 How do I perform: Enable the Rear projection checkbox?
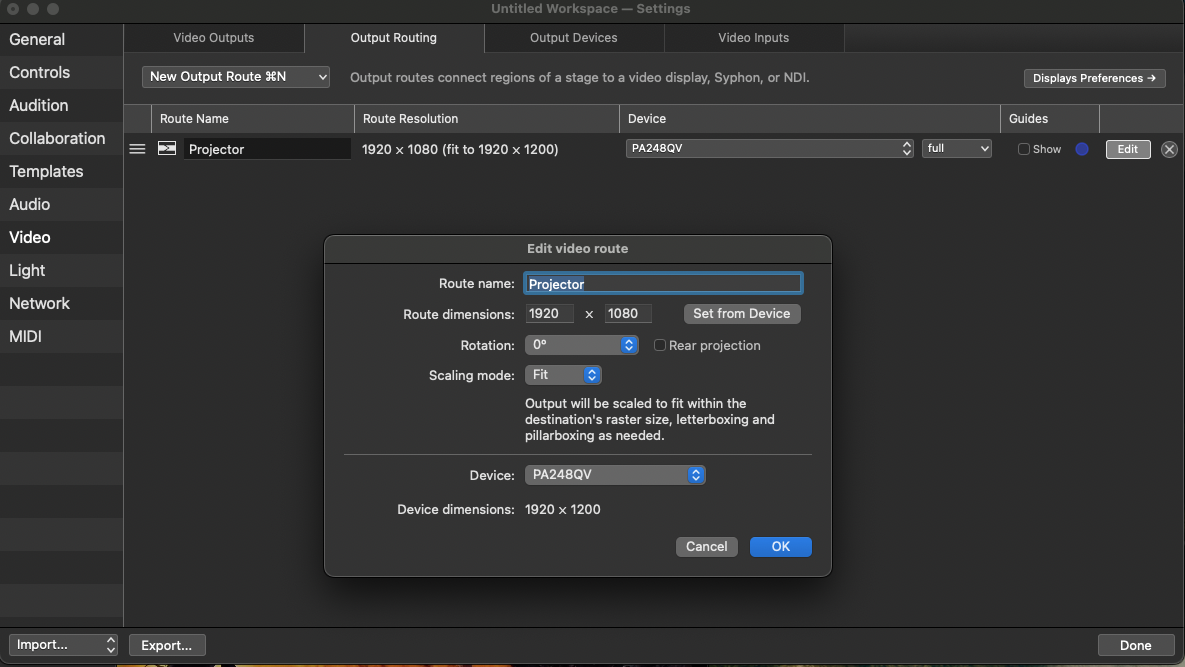[660, 346]
